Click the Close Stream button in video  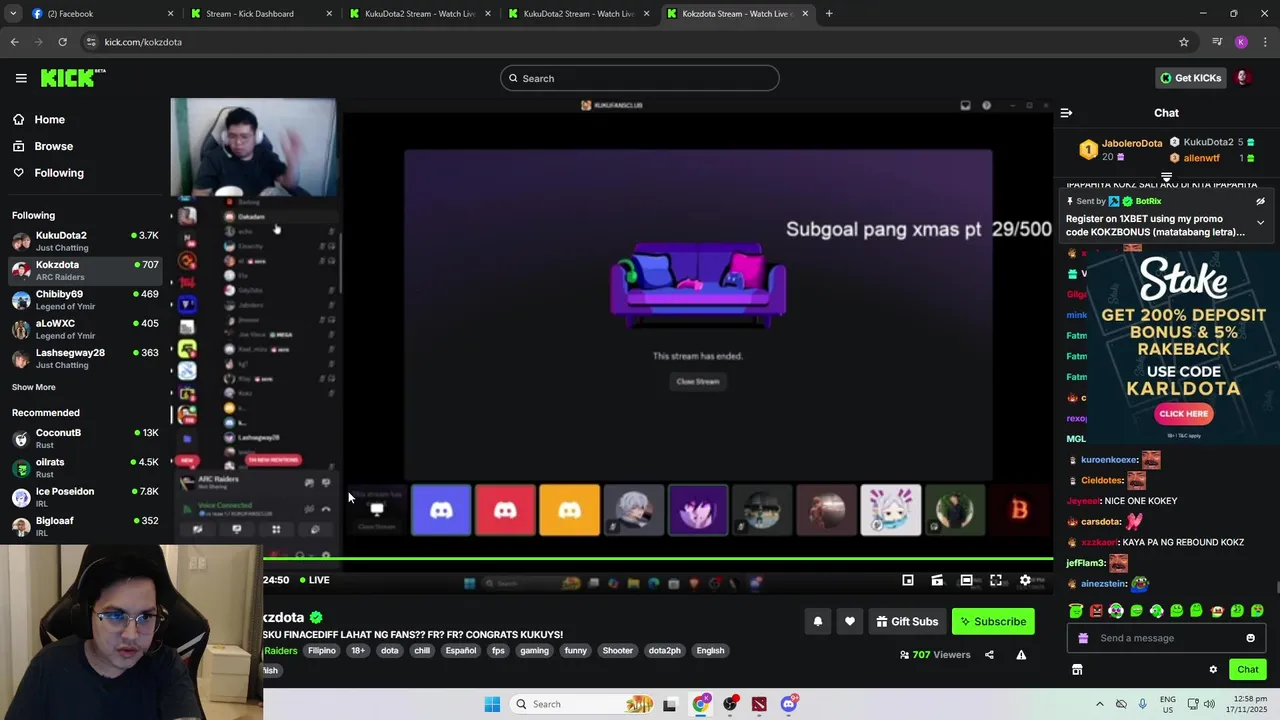coord(698,381)
